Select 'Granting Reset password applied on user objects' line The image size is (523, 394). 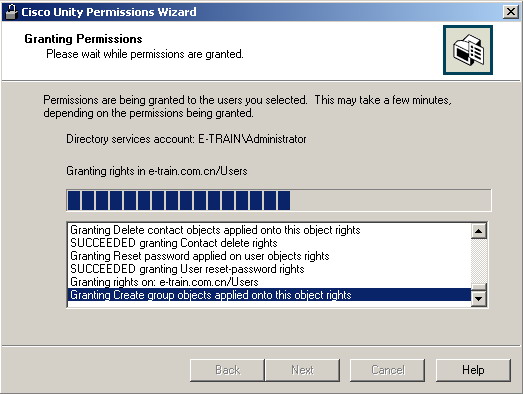[x=269, y=256]
